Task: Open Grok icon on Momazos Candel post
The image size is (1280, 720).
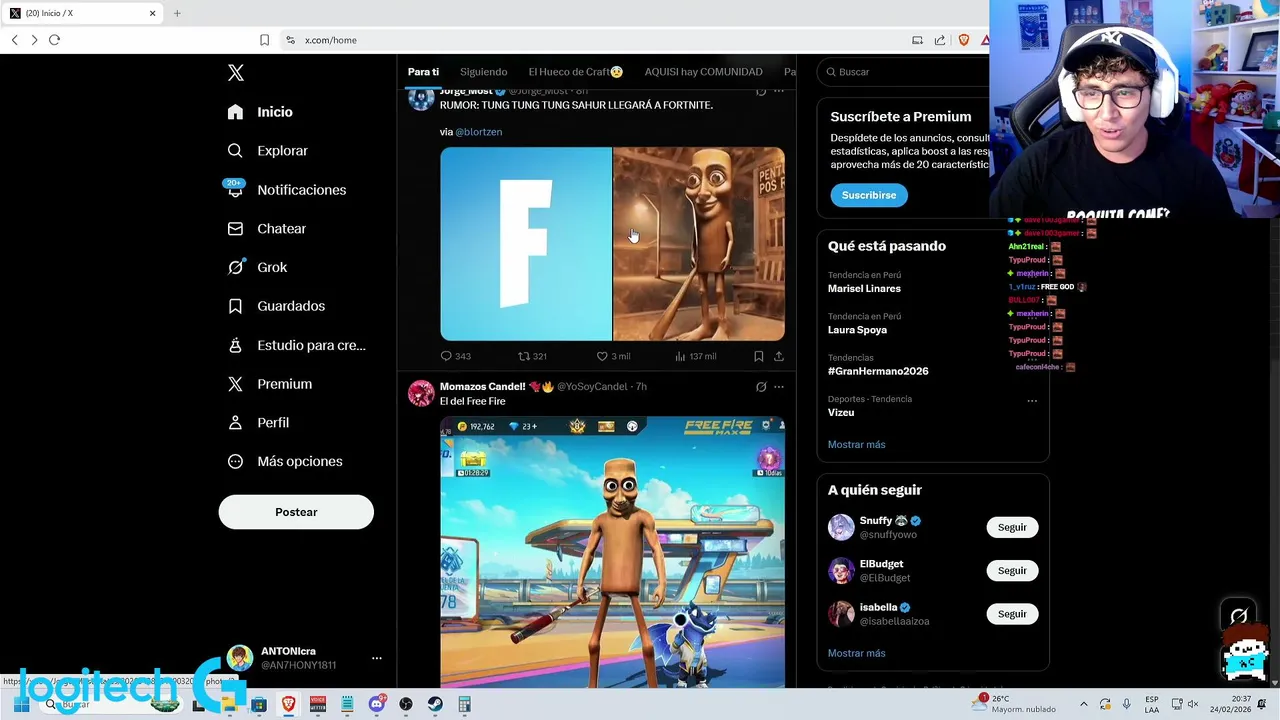Action: pos(761,387)
